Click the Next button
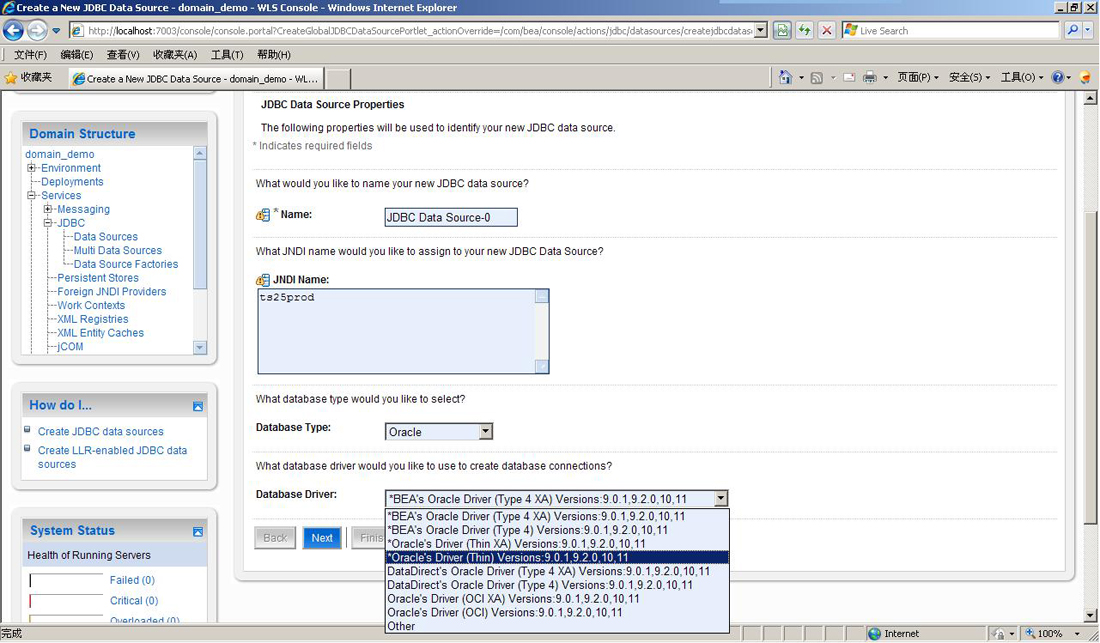This screenshot has width=1100, height=643. (x=322, y=538)
